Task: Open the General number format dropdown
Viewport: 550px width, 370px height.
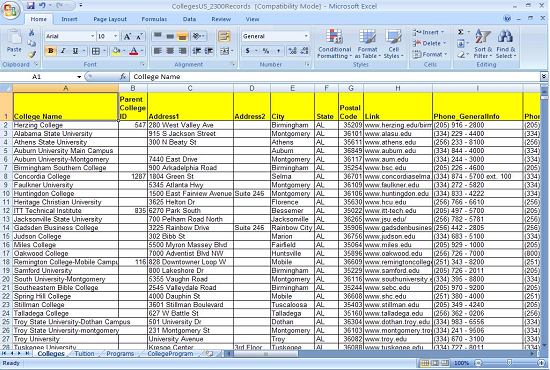Action: tap(306, 36)
